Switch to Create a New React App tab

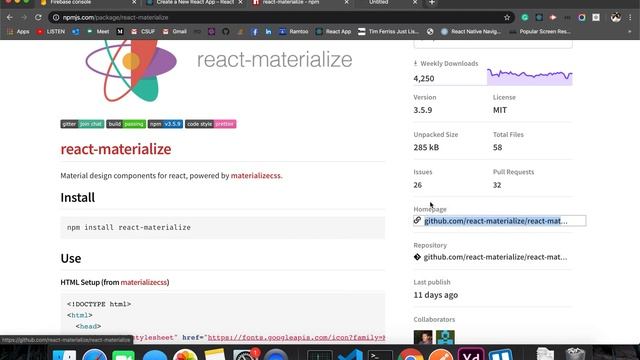click(x=194, y=2)
